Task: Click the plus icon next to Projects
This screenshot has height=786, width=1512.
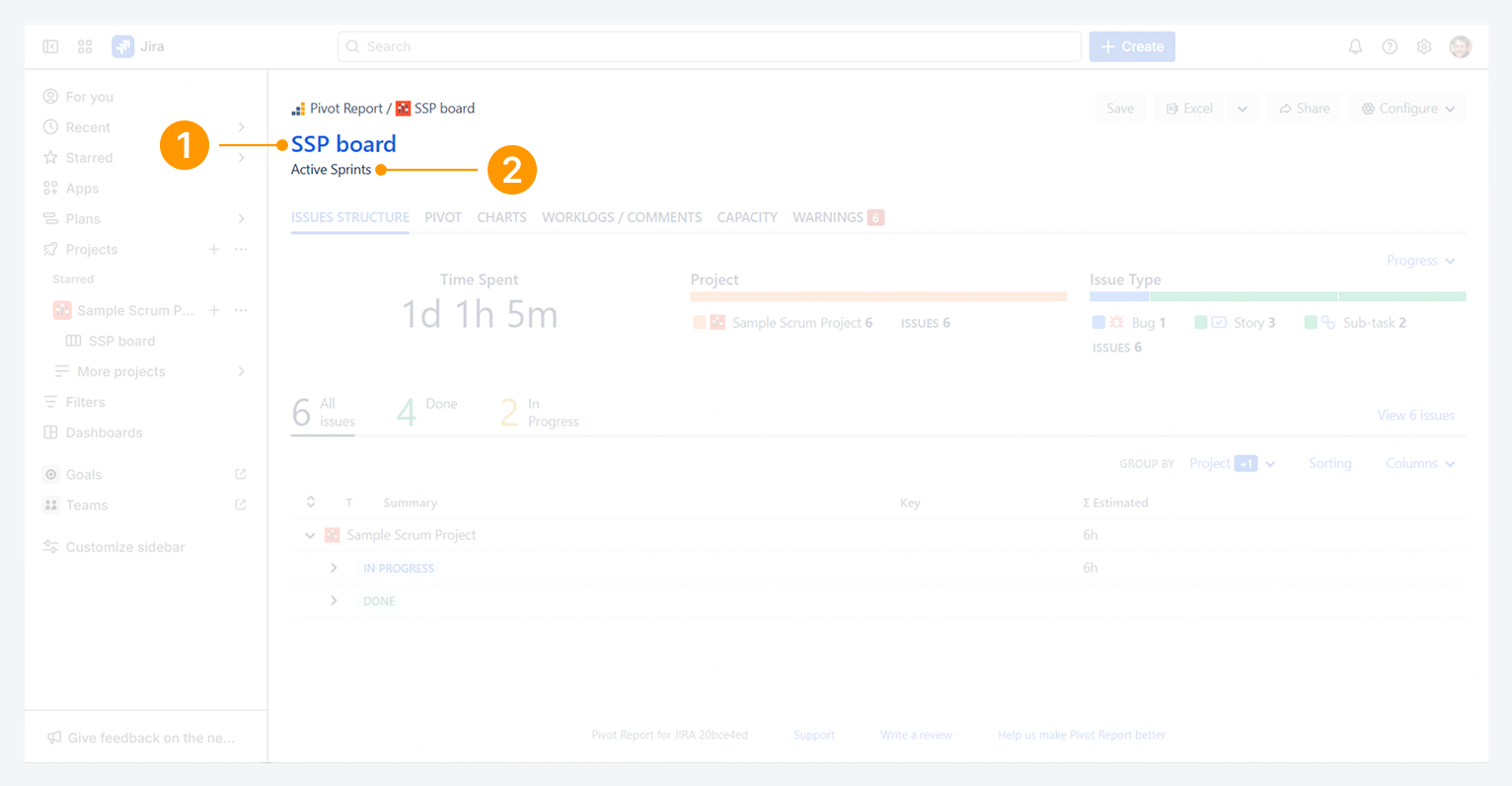Action: (x=214, y=250)
